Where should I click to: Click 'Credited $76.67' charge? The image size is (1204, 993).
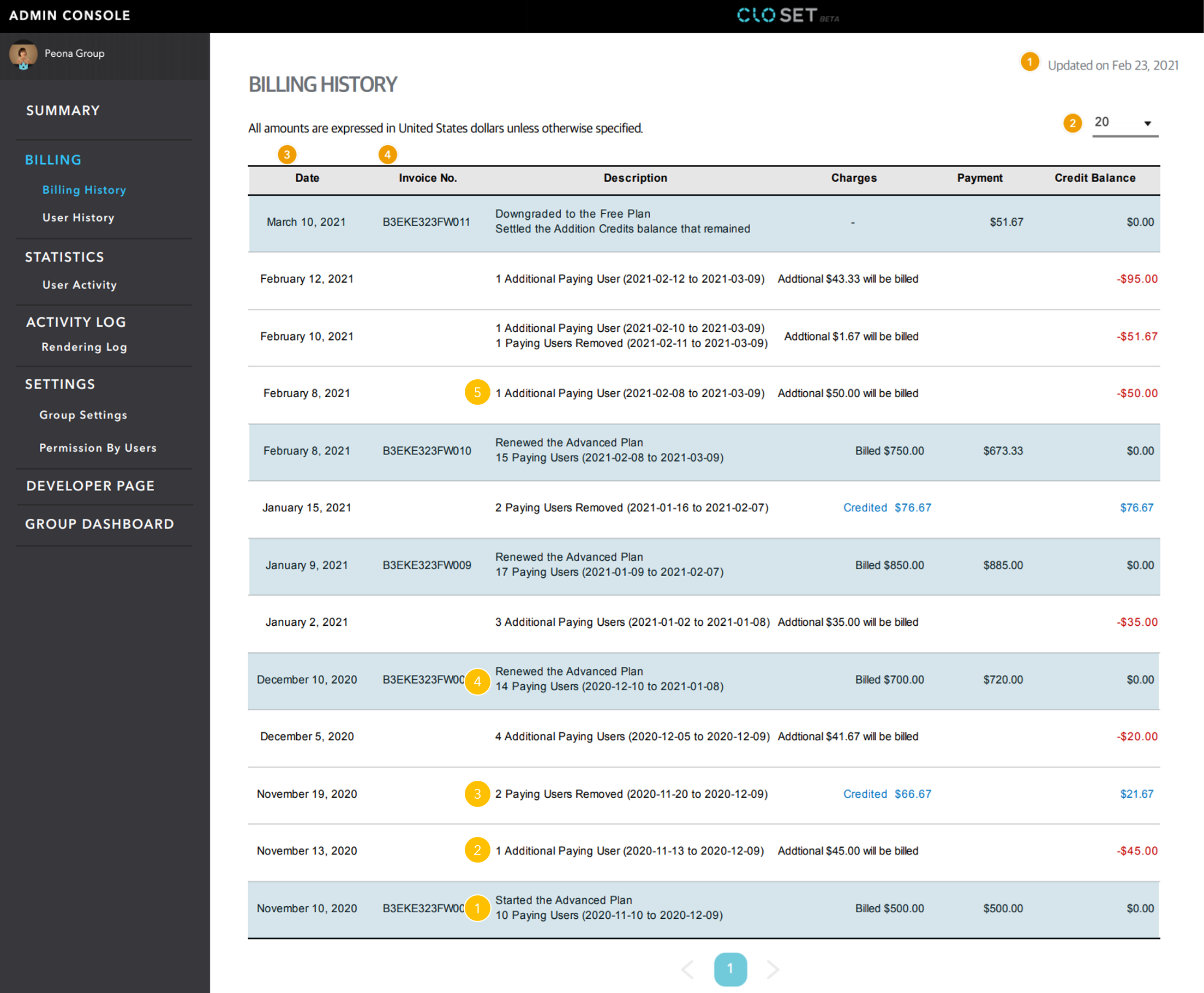click(887, 508)
